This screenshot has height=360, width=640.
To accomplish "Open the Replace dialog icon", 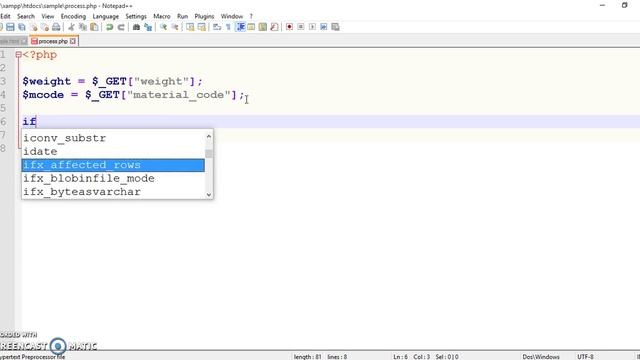I will [x=148, y=27].
